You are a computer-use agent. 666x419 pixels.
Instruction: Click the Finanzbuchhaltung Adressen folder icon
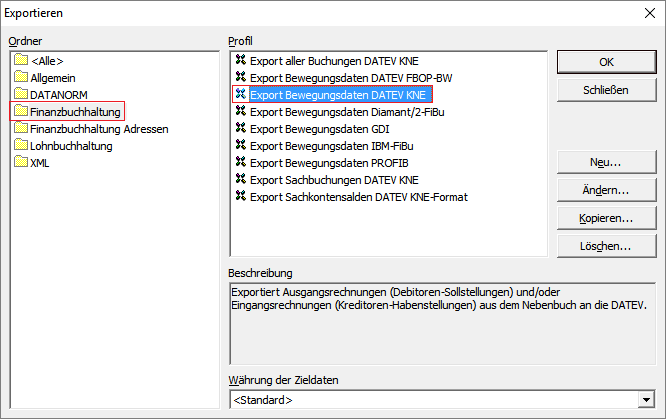[21, 127]
